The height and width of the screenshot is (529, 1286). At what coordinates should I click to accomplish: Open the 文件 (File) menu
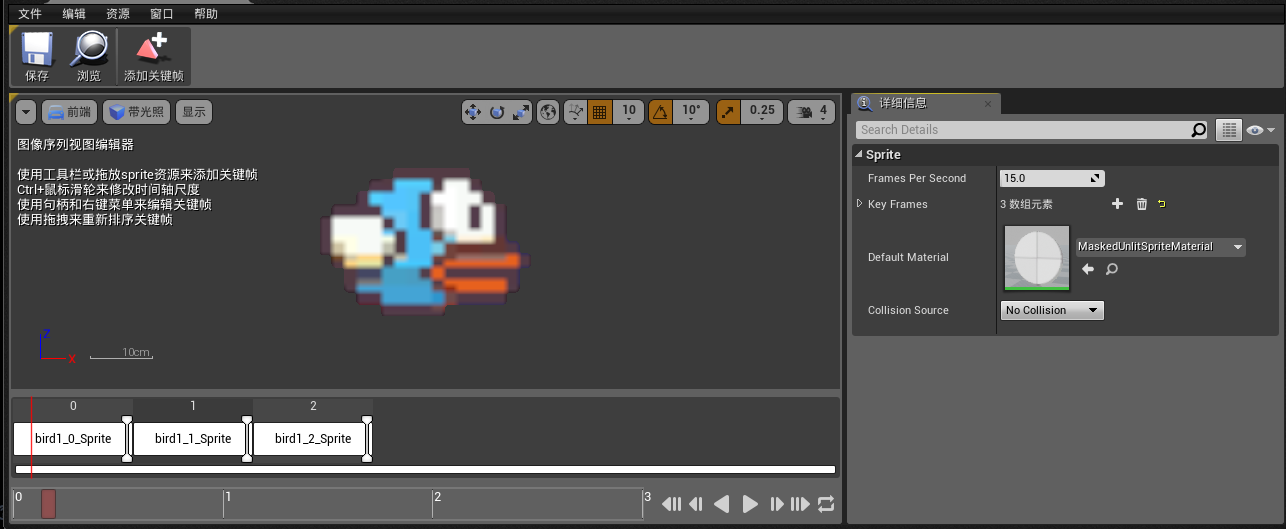pyautogui.click(x=30, y=14)
